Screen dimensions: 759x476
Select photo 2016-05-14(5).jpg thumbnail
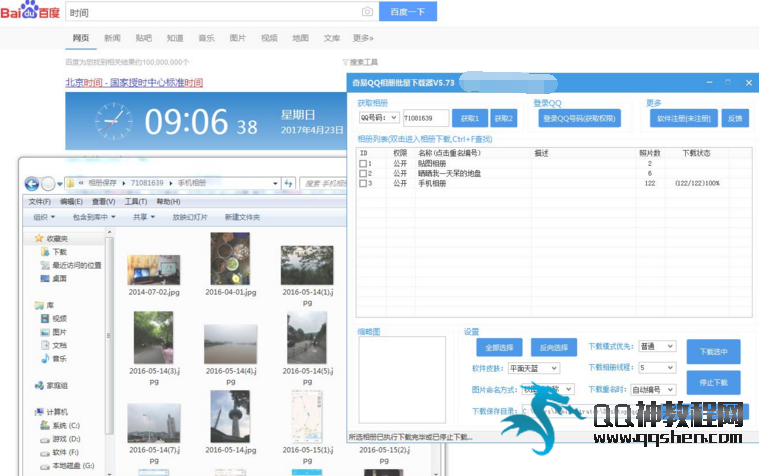tap(307, 338)
